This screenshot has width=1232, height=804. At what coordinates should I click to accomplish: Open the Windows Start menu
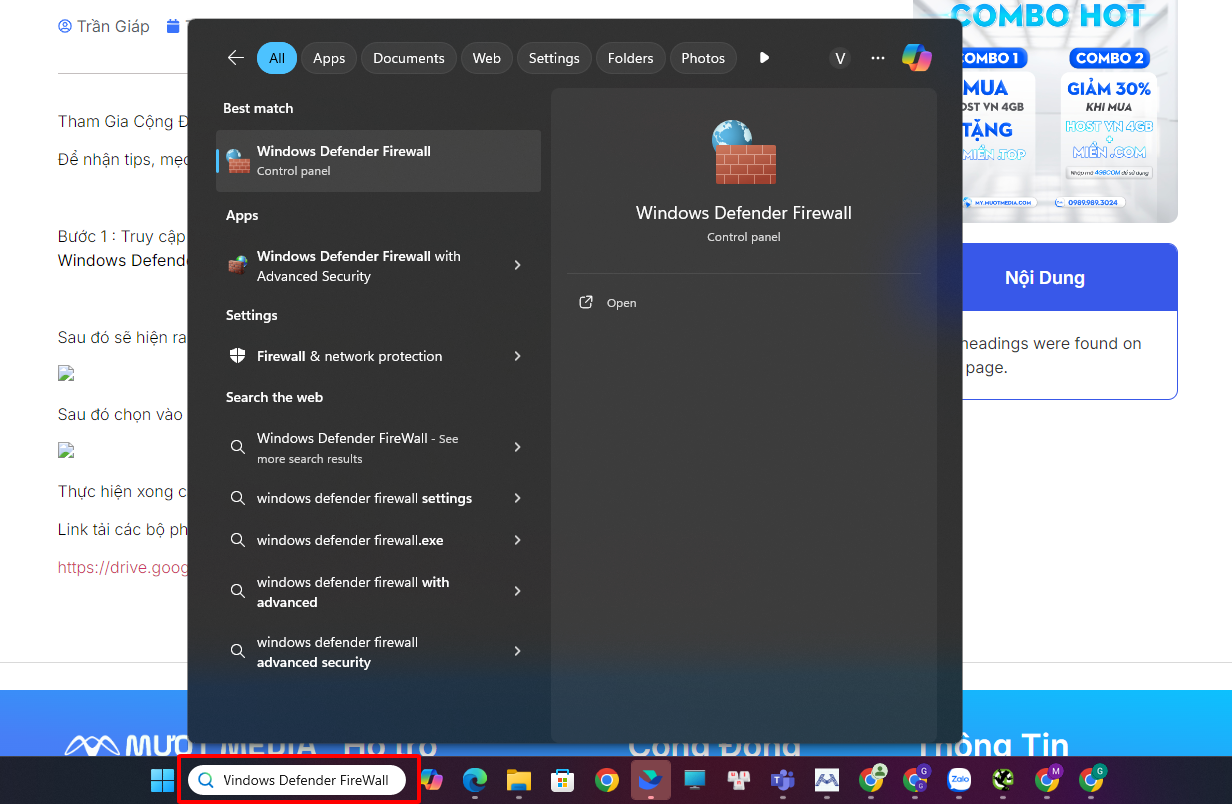tap(161, 780)
